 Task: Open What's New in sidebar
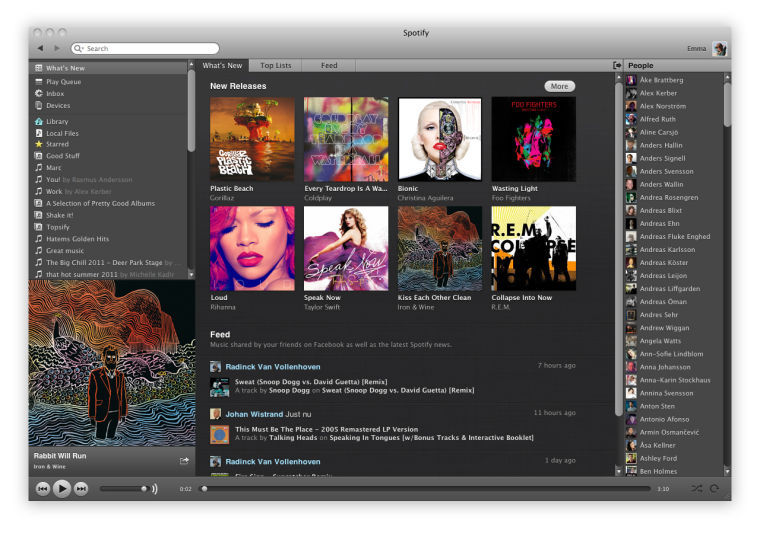[x=109, y=68]
